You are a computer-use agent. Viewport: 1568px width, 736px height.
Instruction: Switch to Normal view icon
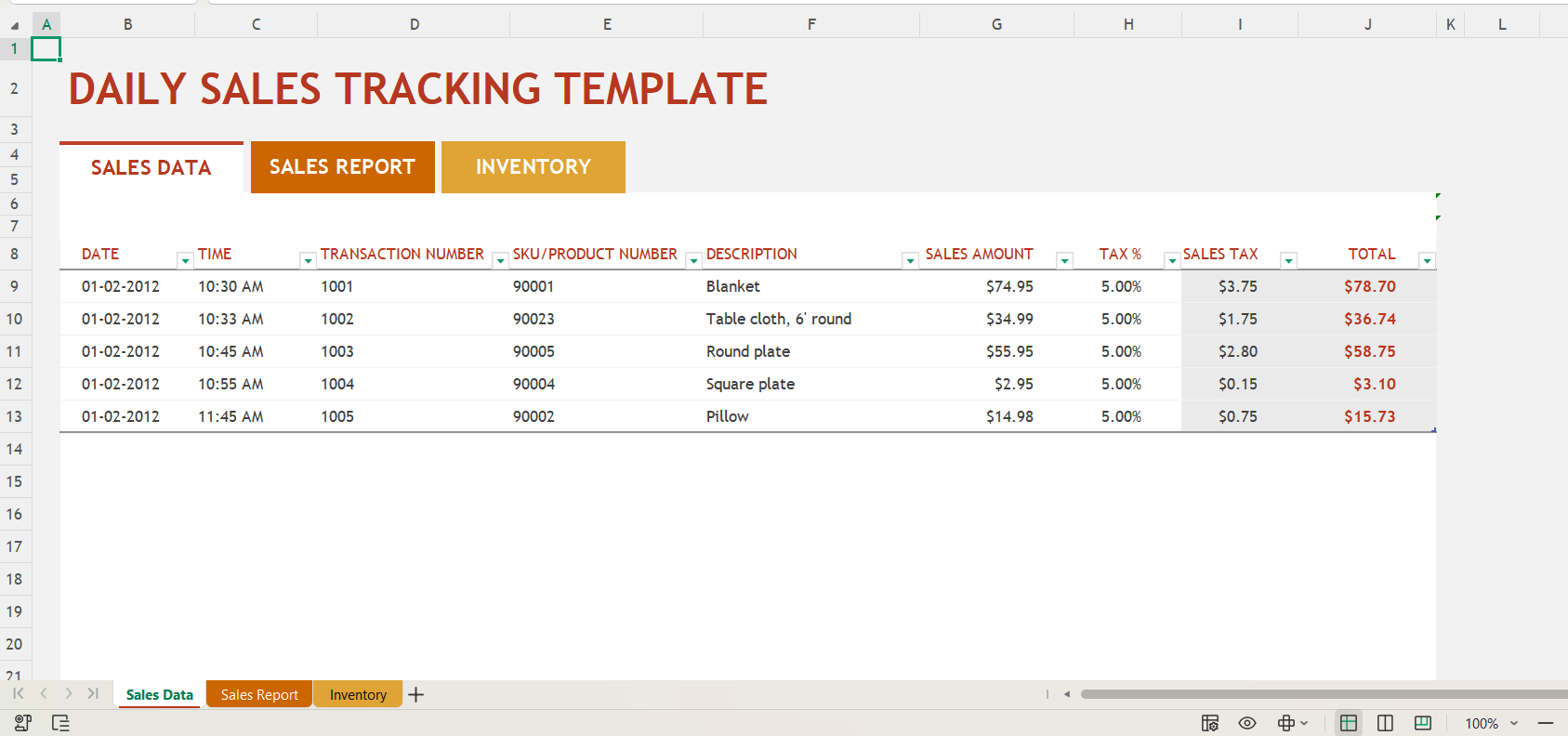pos(1349,723)
